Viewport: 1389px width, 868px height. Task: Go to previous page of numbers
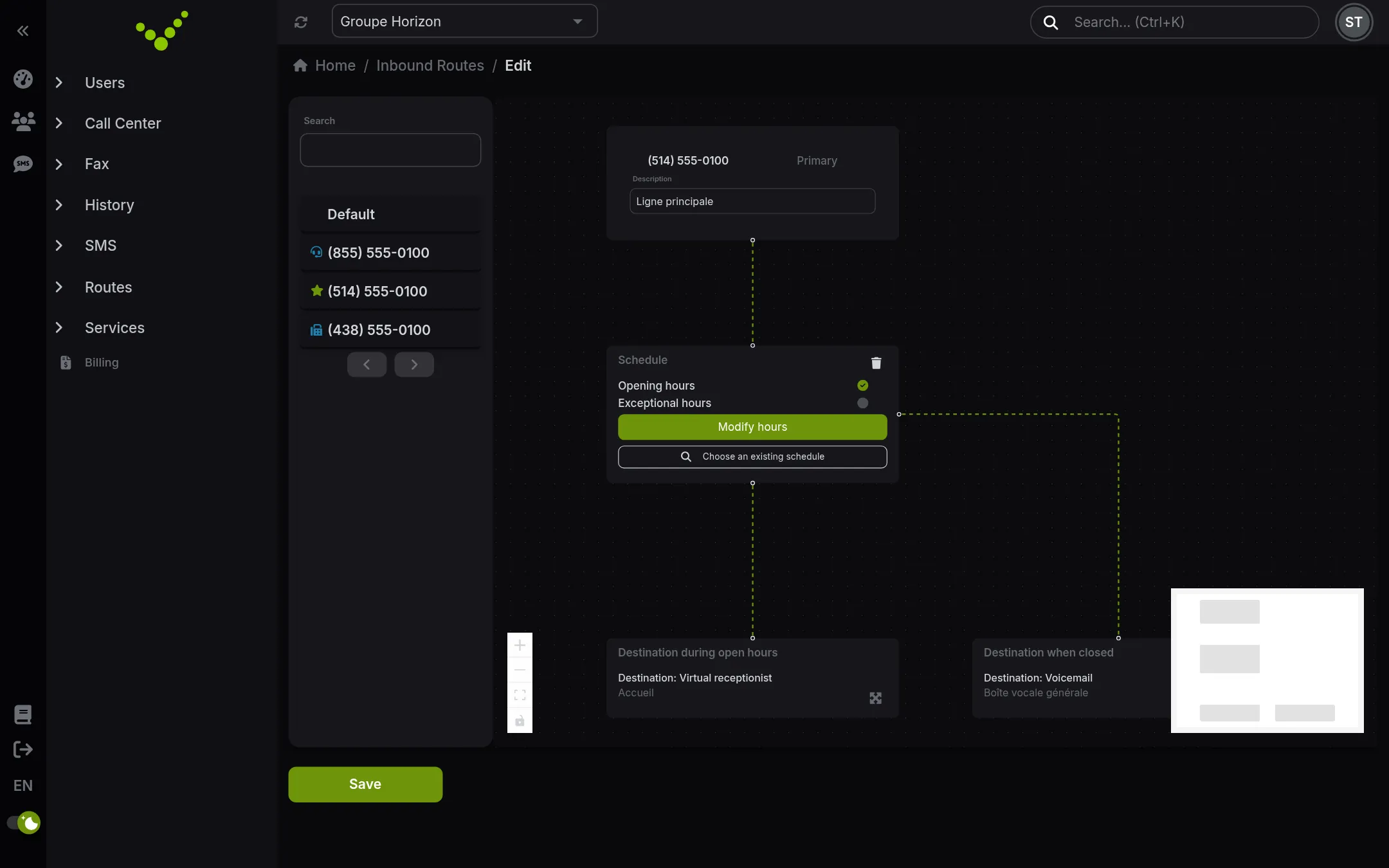pos(367,365)
